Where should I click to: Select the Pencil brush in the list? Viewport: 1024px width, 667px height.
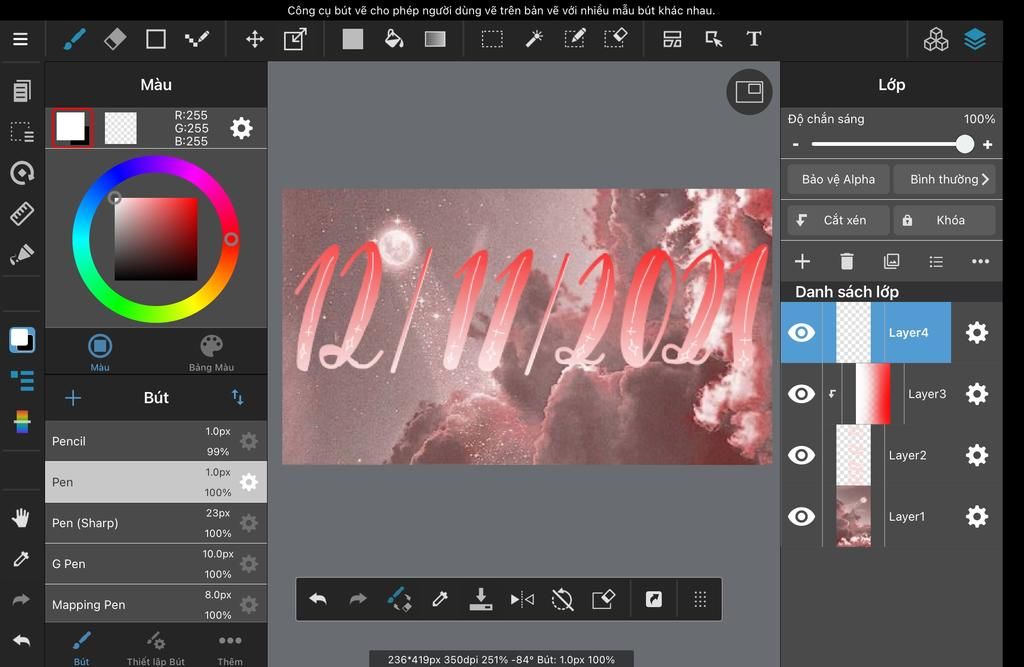156,441
